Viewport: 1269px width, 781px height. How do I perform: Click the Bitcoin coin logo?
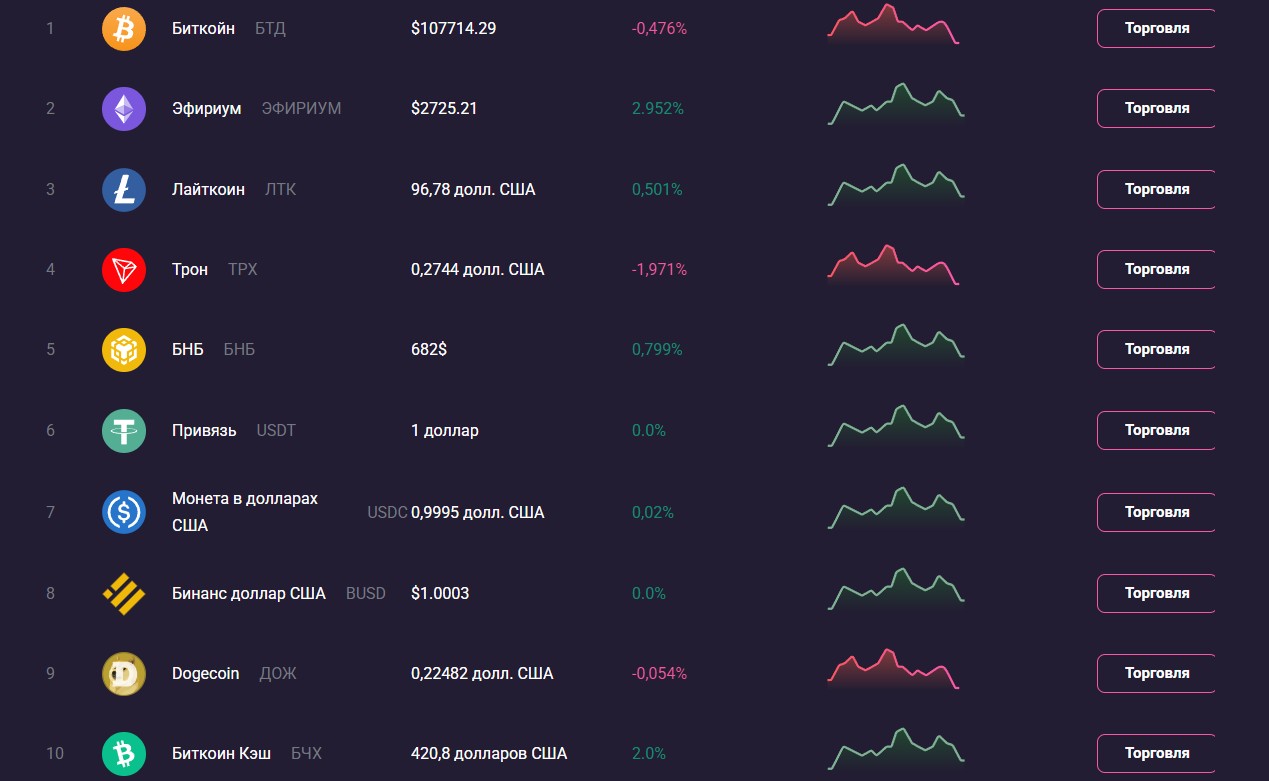point(124,28)
